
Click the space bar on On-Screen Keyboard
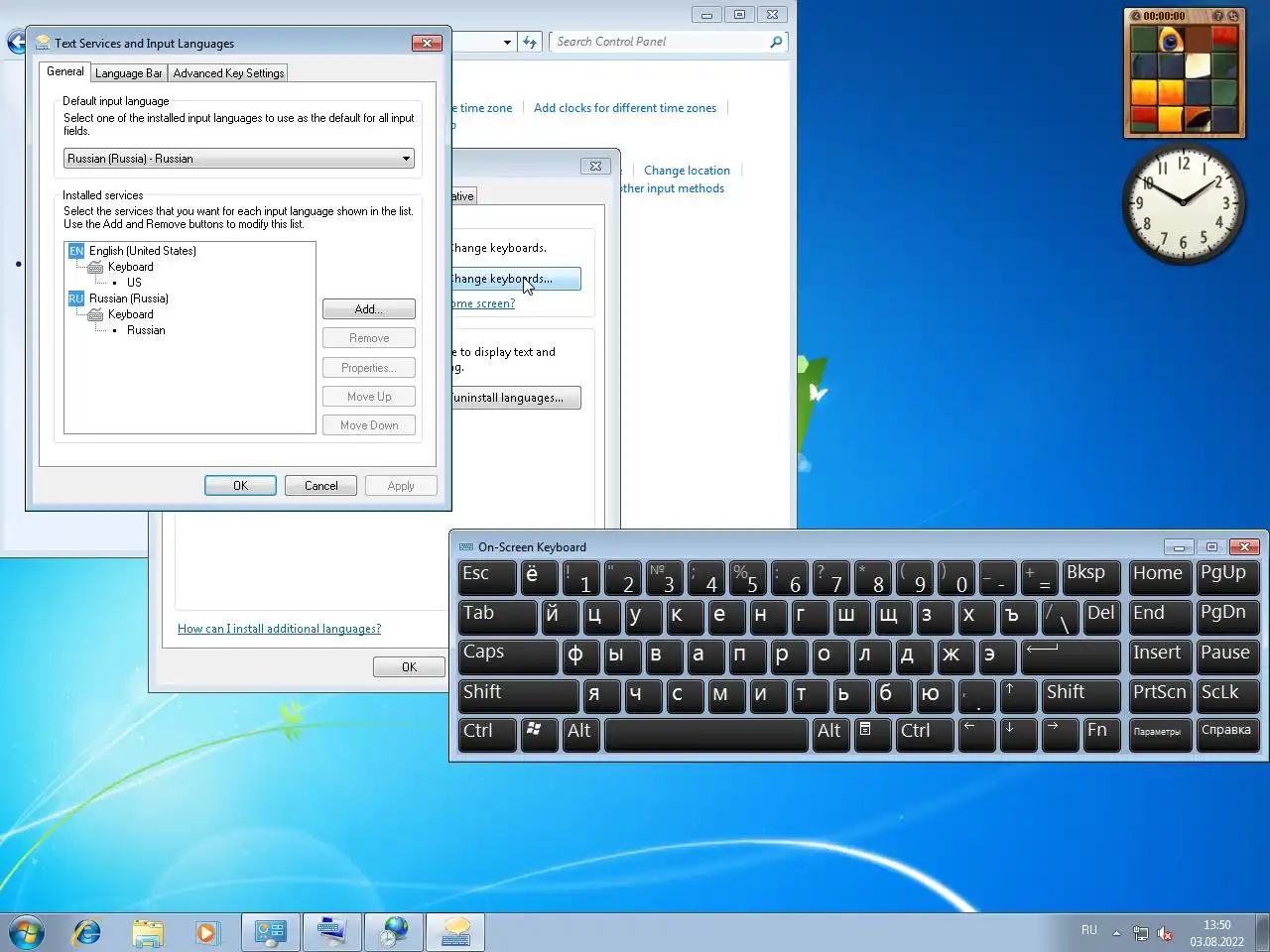click(705, 734)
